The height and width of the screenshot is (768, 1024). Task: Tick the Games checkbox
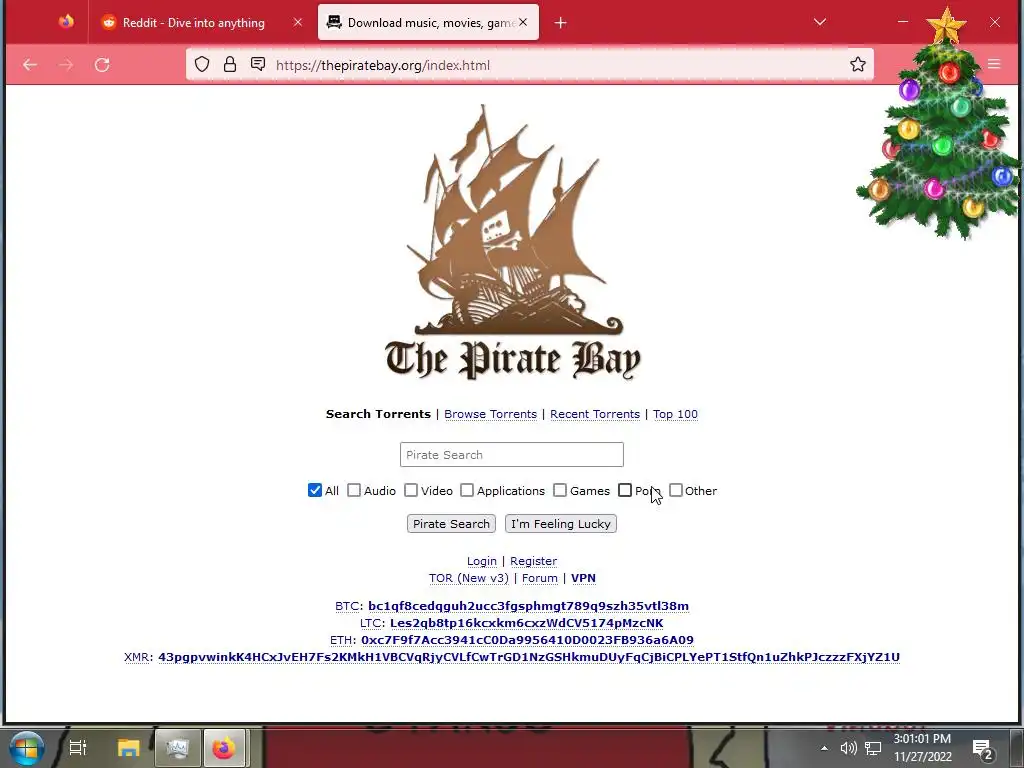click(x=560, y=490)
